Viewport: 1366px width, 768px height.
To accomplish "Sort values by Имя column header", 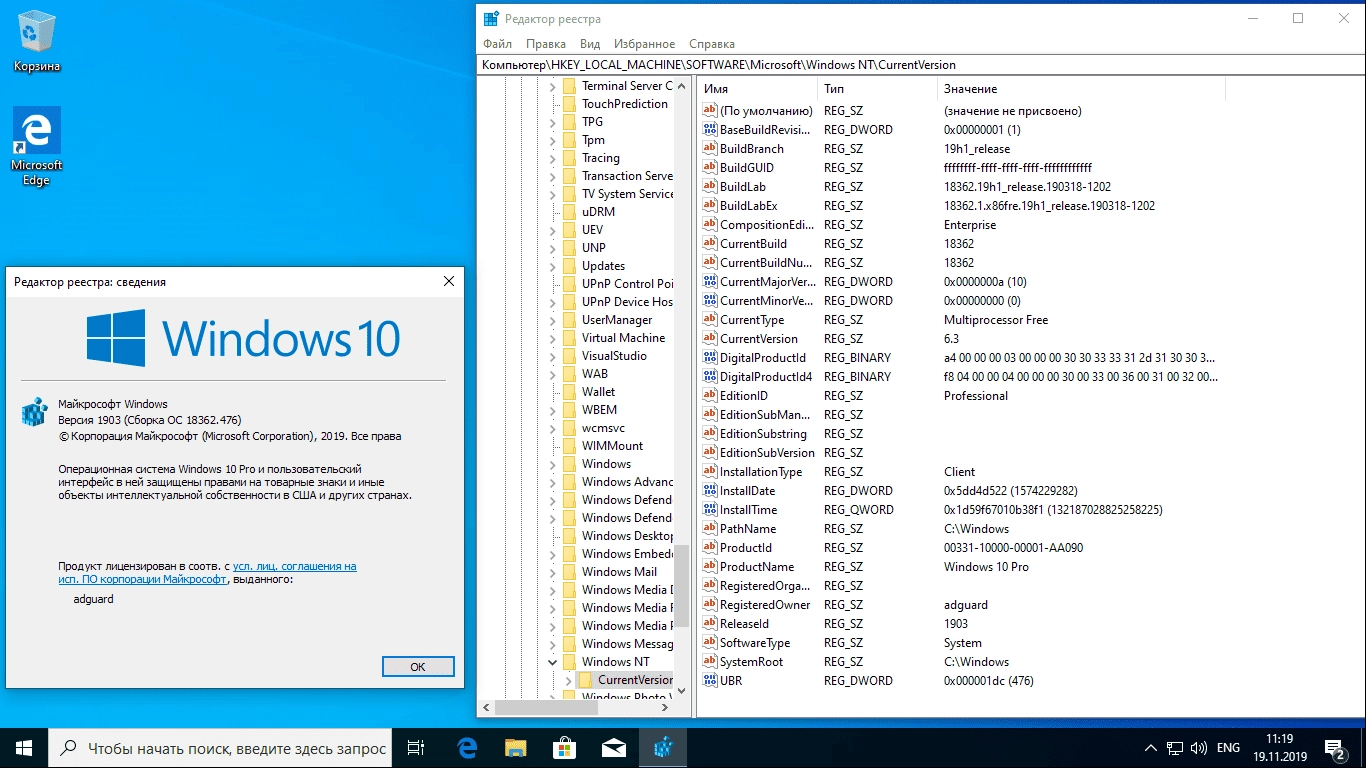I will coord(756,89).
